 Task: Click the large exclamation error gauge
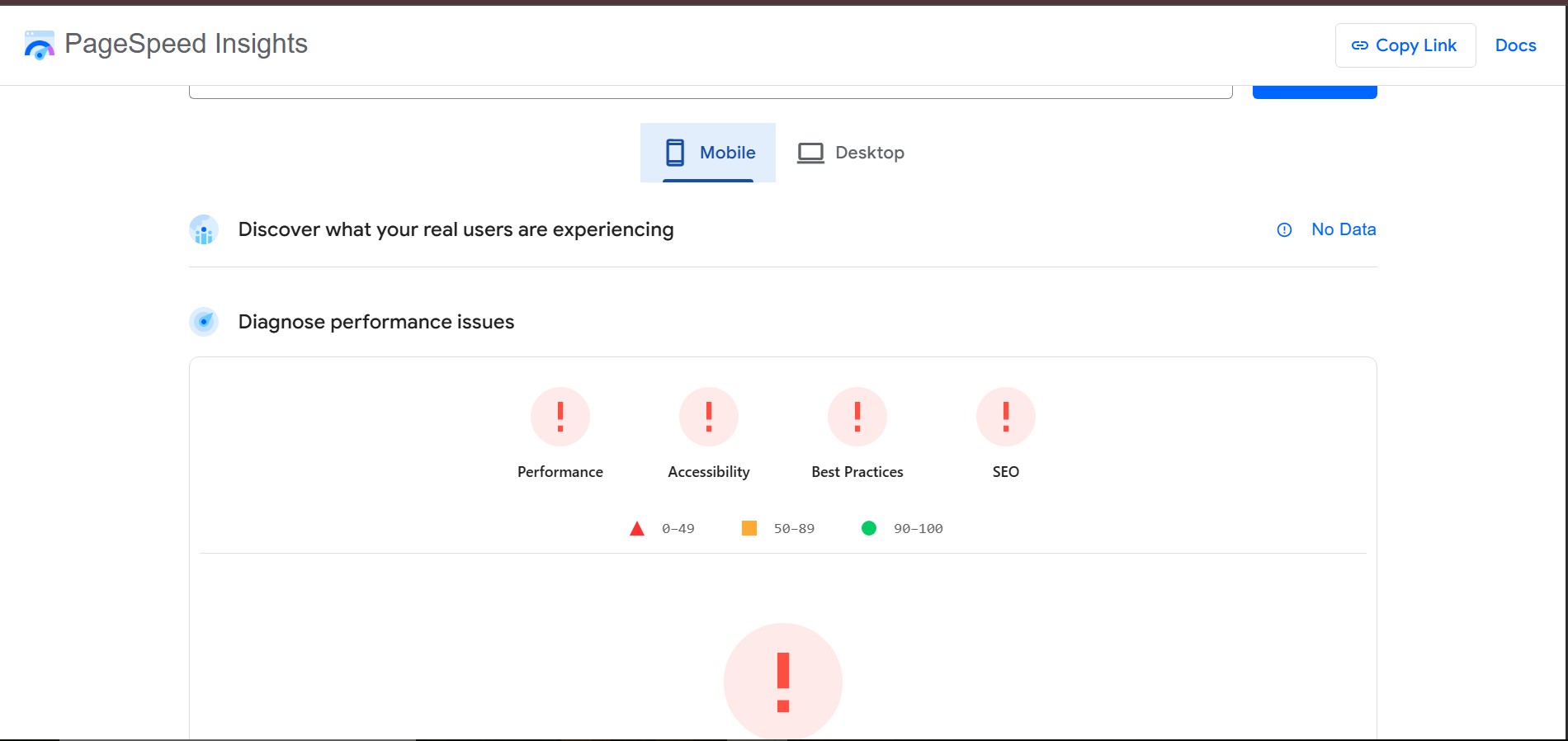(783, 682)
